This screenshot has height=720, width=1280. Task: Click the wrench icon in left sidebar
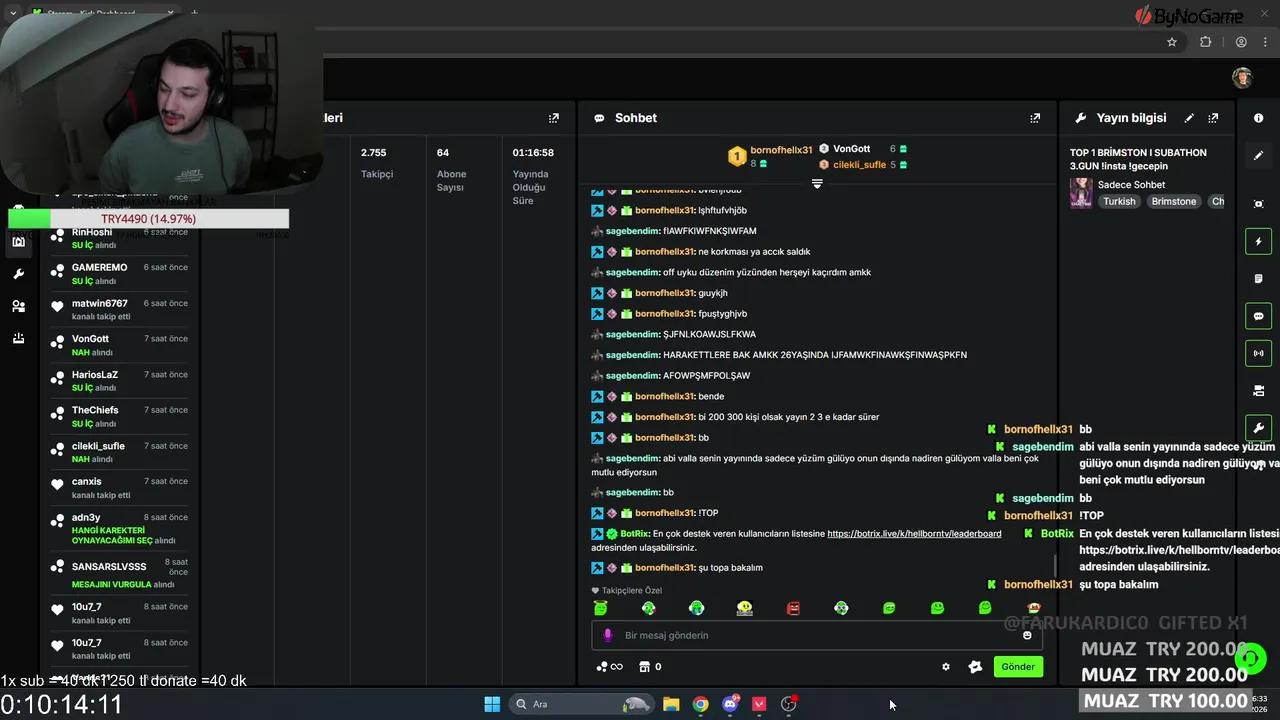coord(18,274)
